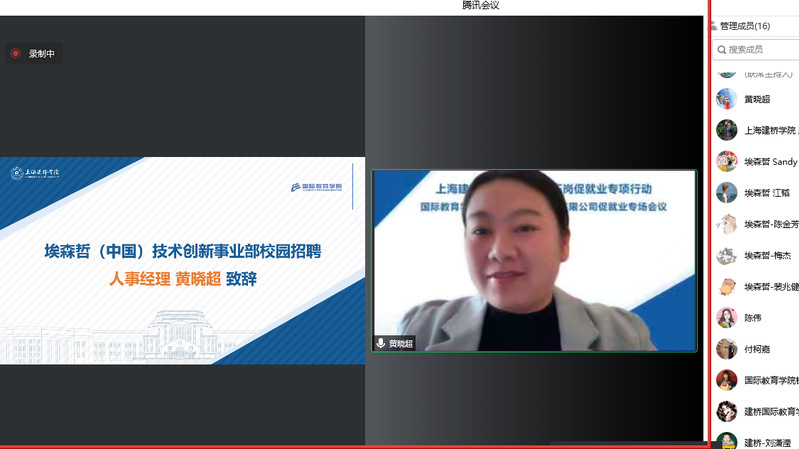Click the avatar of 埃森哲 Sandy
The image size is (799, 449).
click(x=727, y=162)
